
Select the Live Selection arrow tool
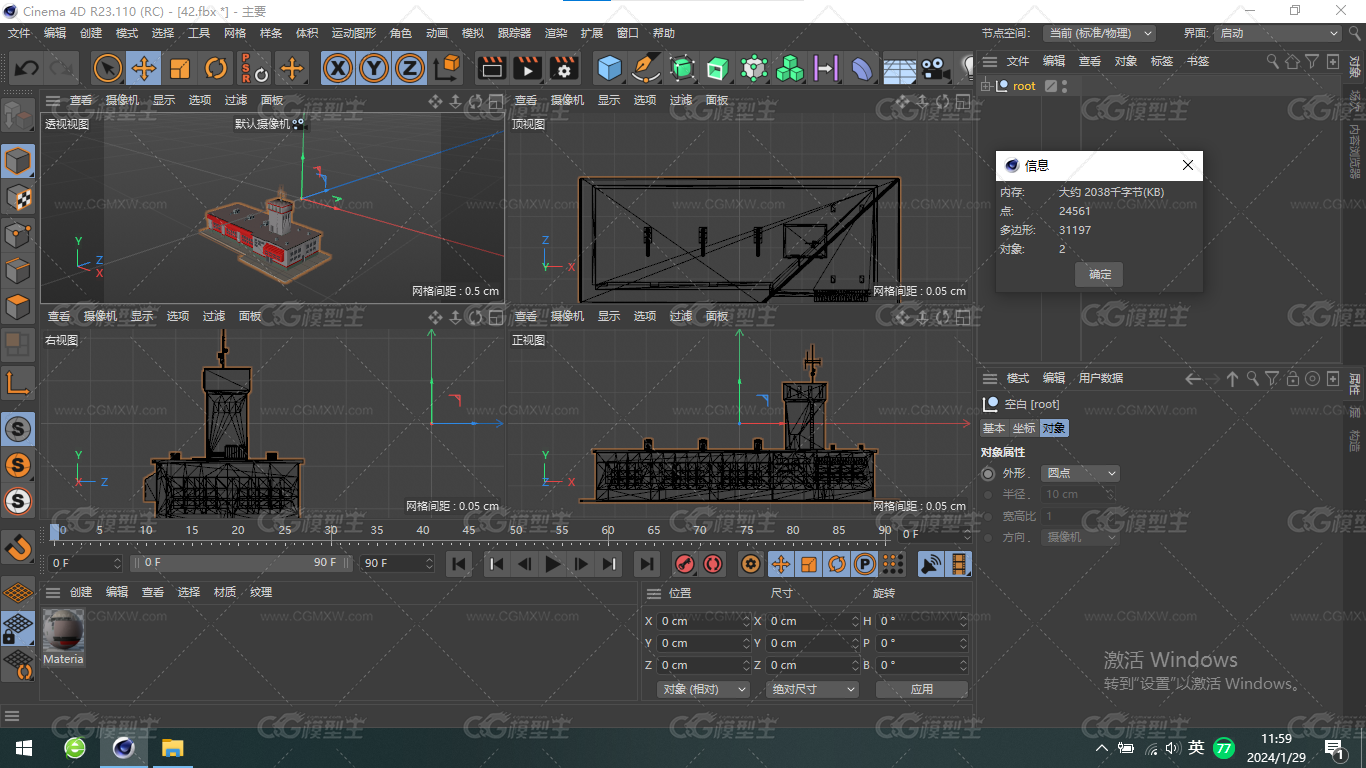click(108, 68)
